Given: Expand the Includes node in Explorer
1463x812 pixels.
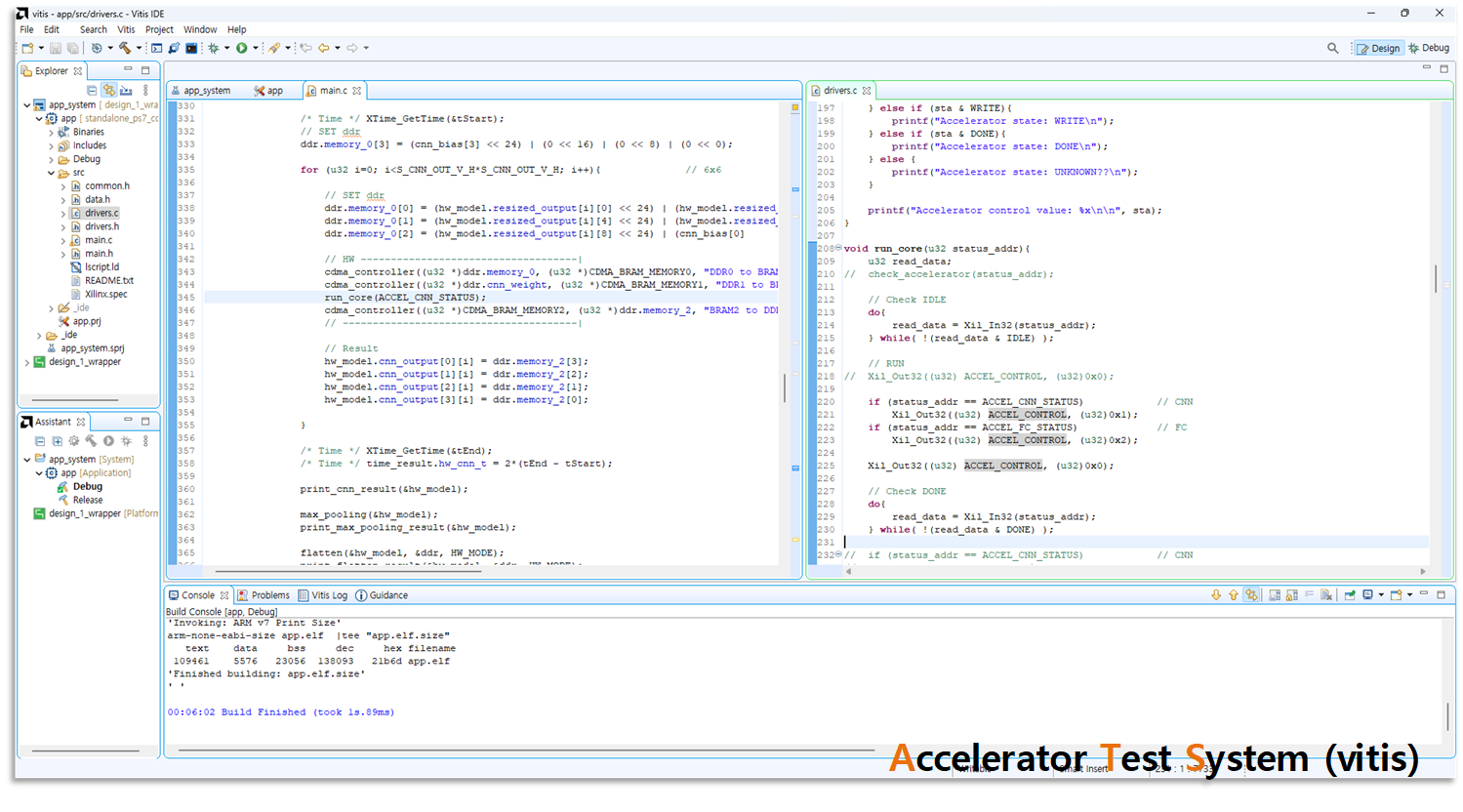Looking at the screenshot, I should (51, 145).
